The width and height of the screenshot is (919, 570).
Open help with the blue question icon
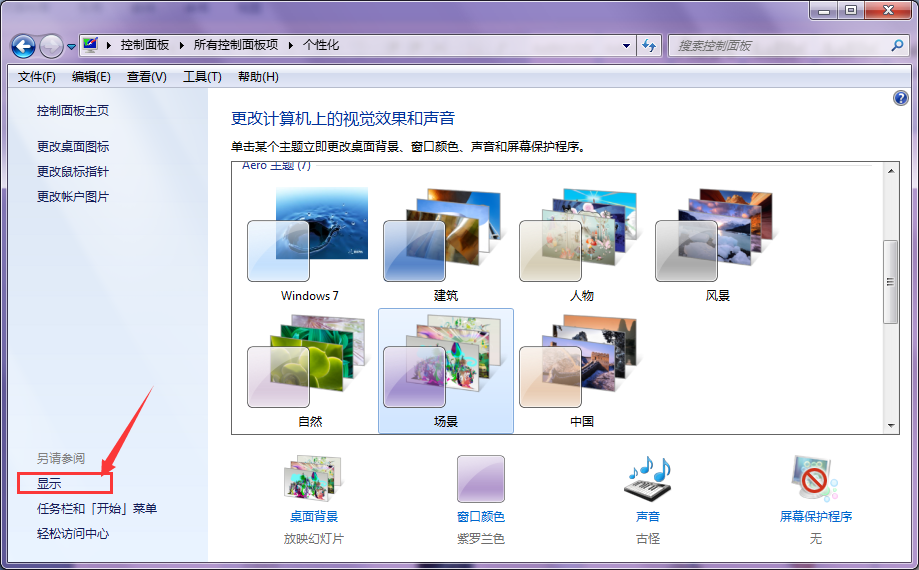click(900, 98)
